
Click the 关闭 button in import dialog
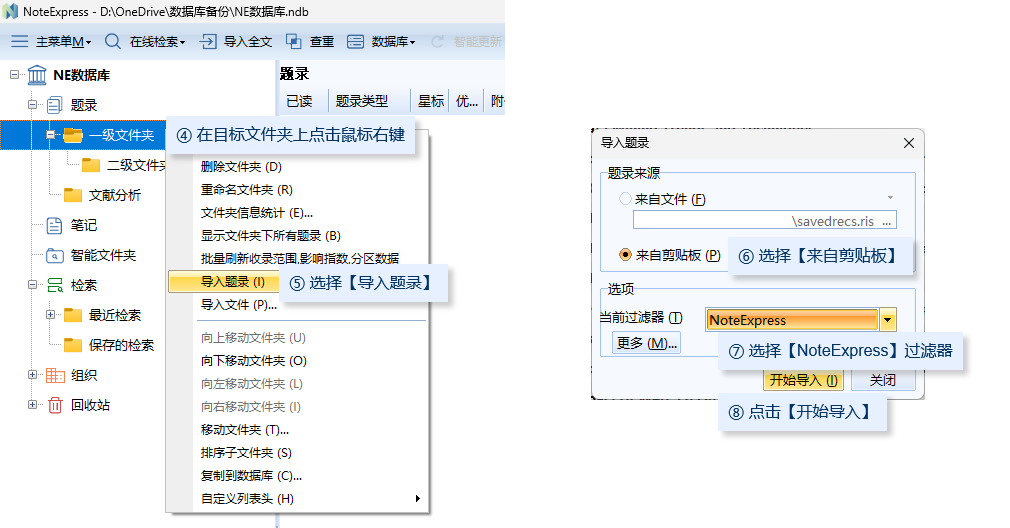click(x=882, y=381)
